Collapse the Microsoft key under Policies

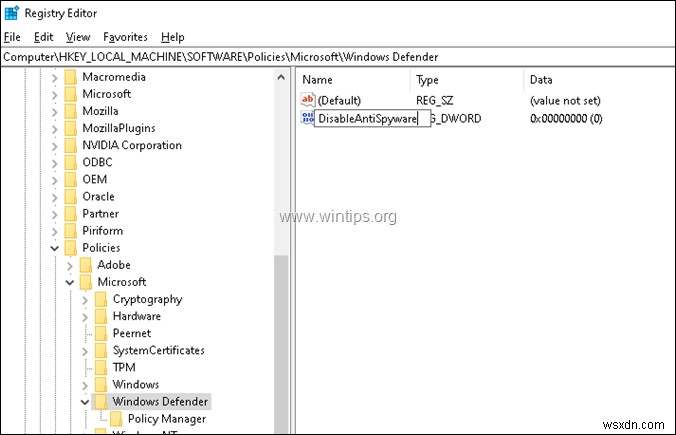[x=70, y=283]
